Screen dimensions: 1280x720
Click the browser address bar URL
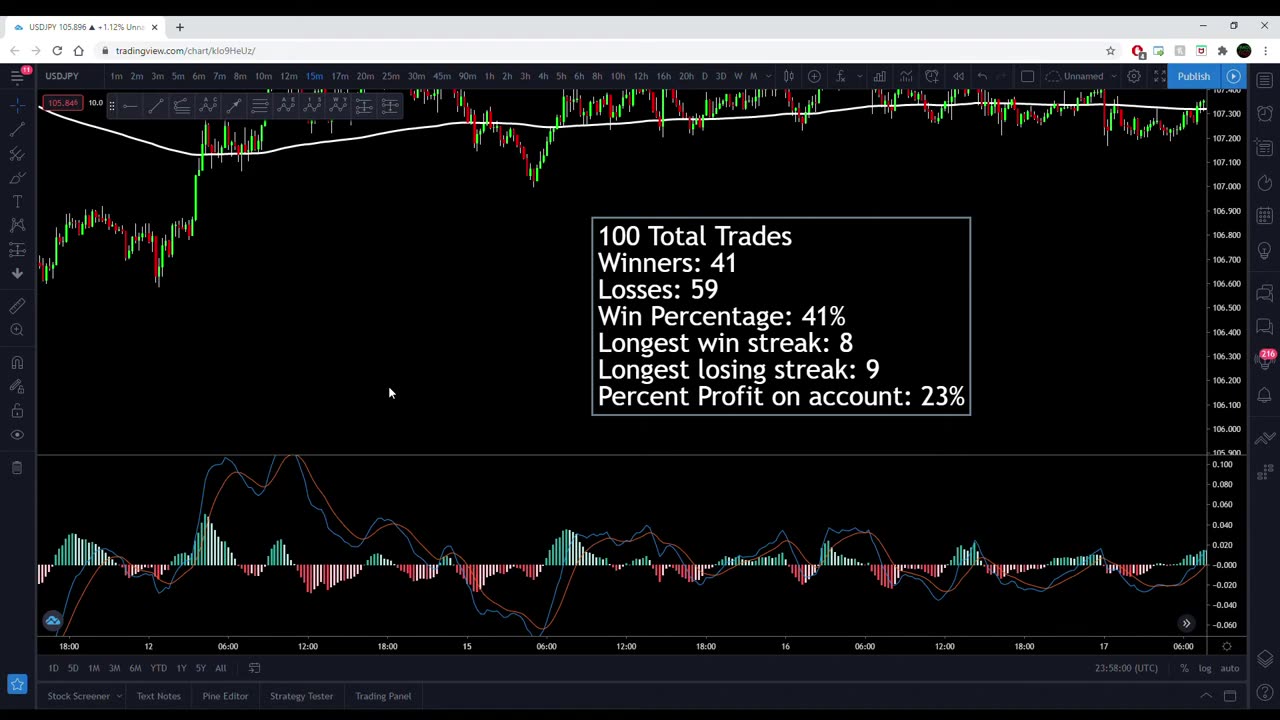pos(185,50)
